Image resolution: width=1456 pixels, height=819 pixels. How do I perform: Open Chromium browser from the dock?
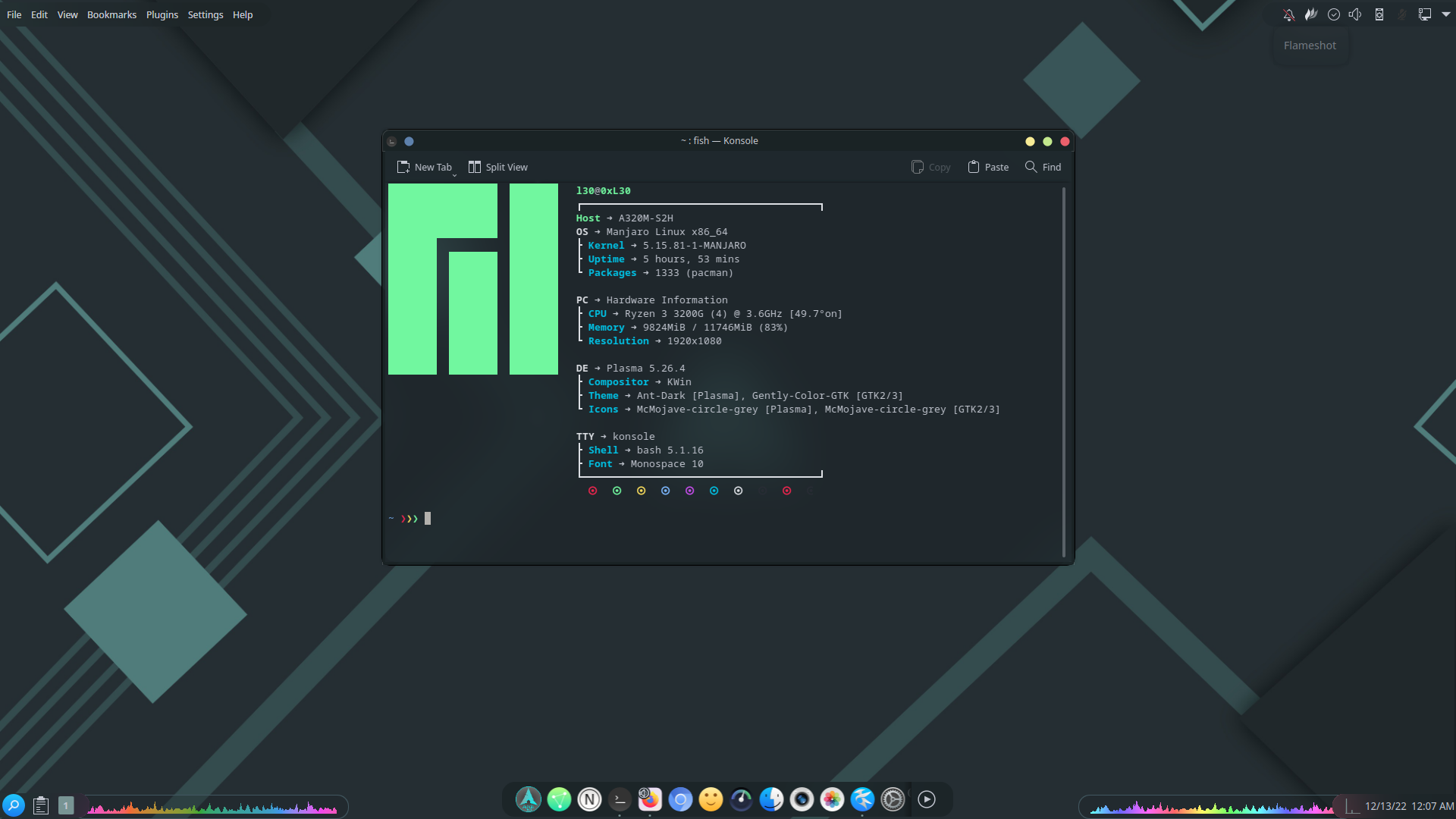pos(680,800)
